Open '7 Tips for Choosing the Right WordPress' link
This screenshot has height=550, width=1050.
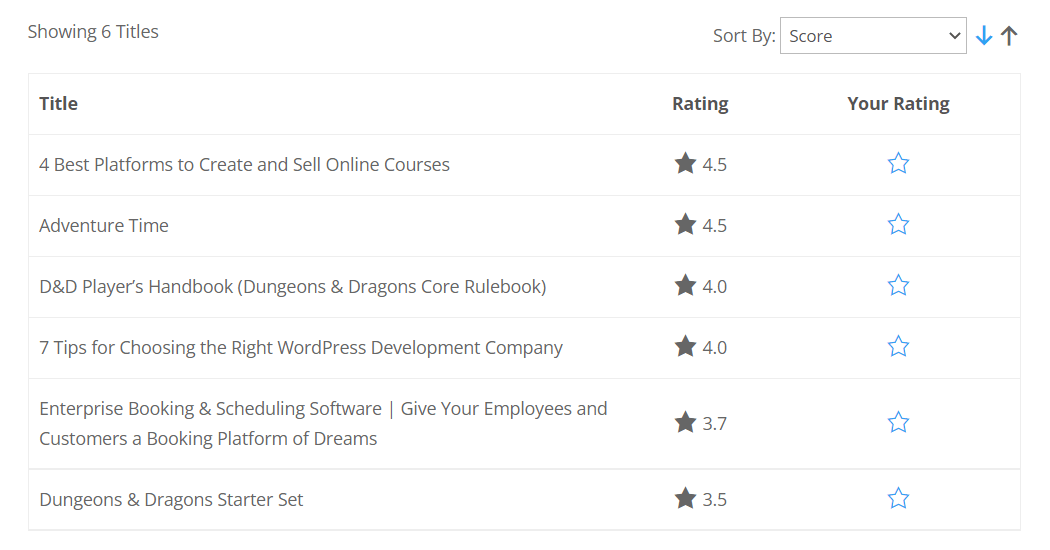point(300,348)
